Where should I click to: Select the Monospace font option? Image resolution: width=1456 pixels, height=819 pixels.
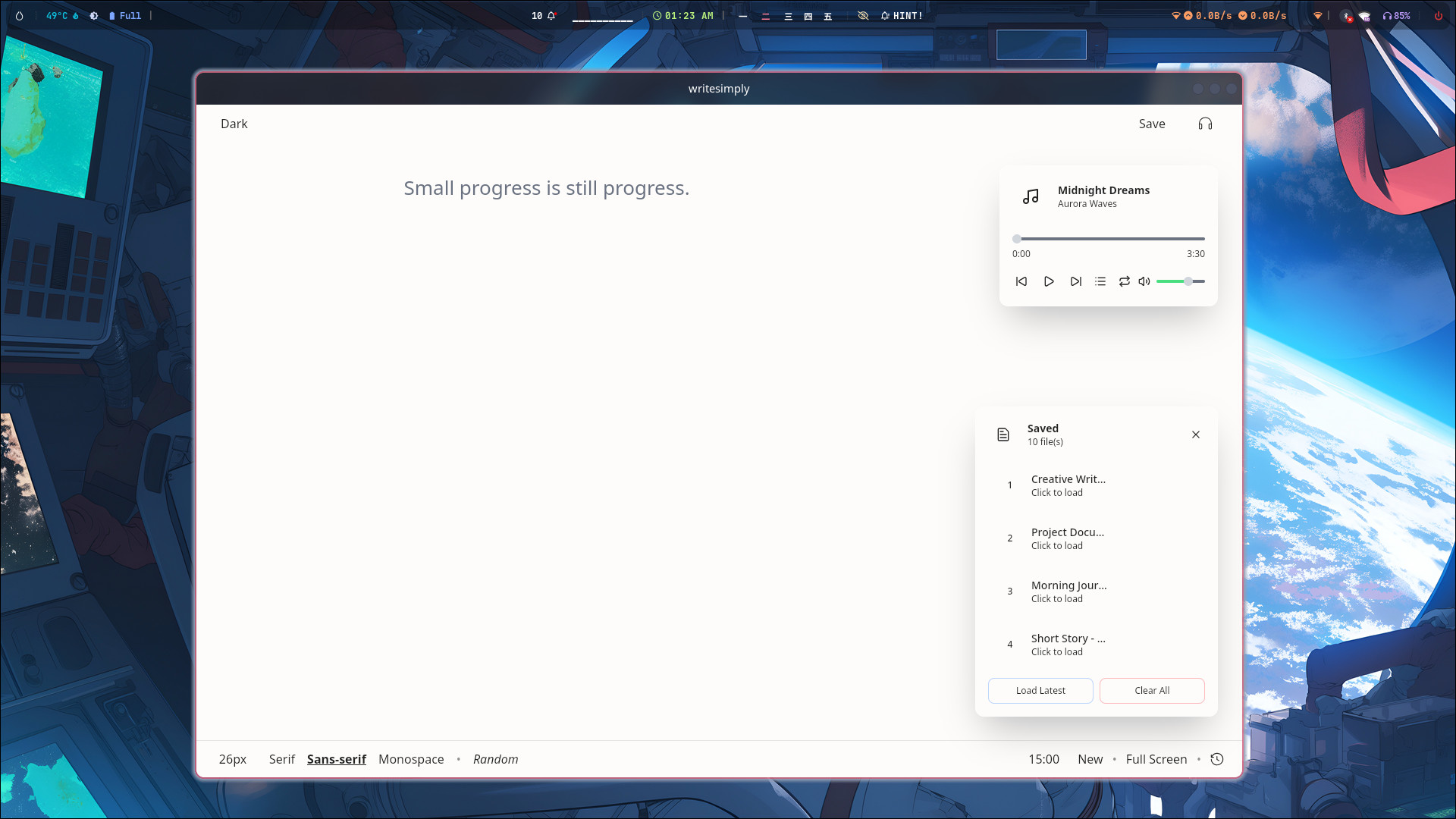coord(411,759)
